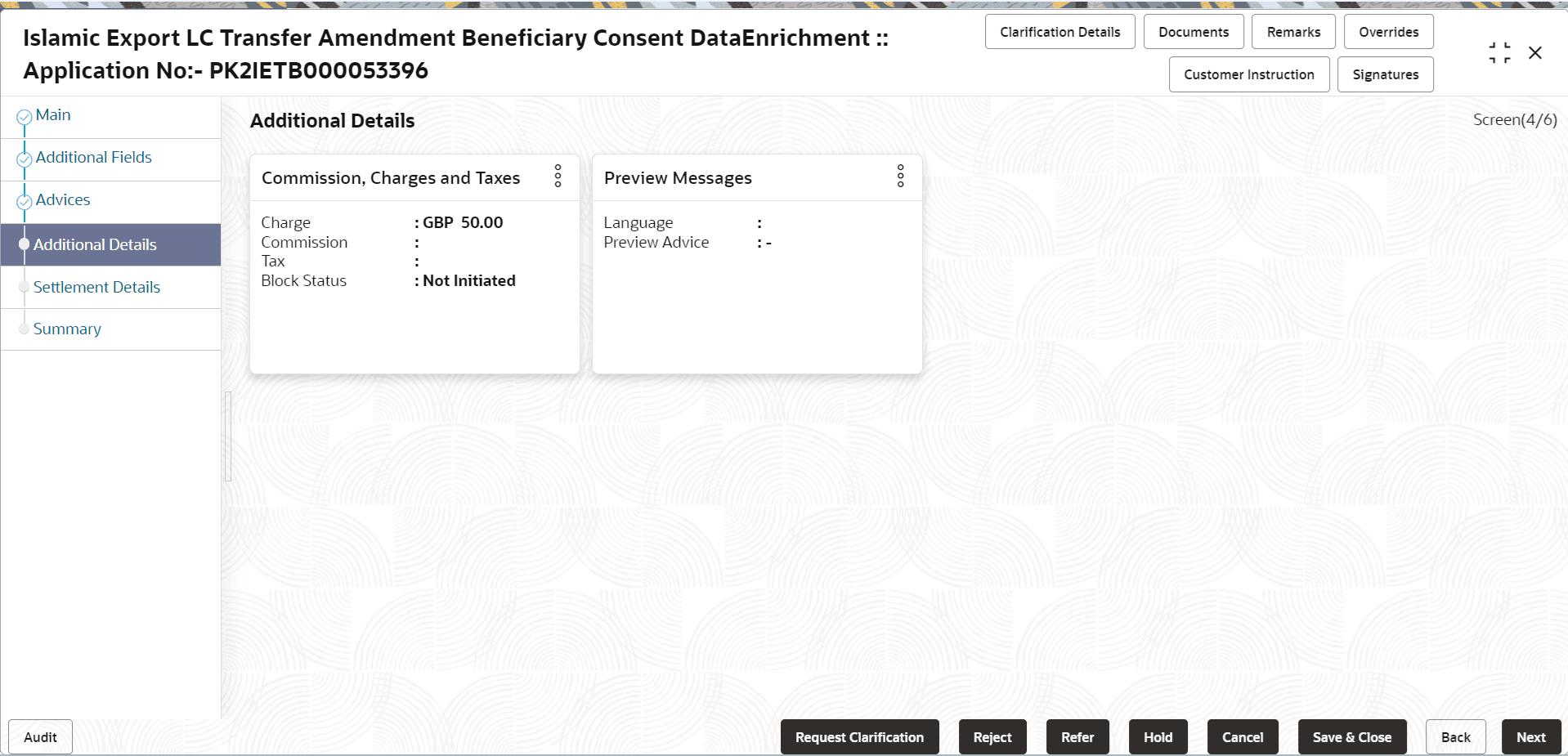The width and height of the screenshot is (1568, 756).
Task: Open the Preview Messages tile options menu
Action: coord(899,177)
